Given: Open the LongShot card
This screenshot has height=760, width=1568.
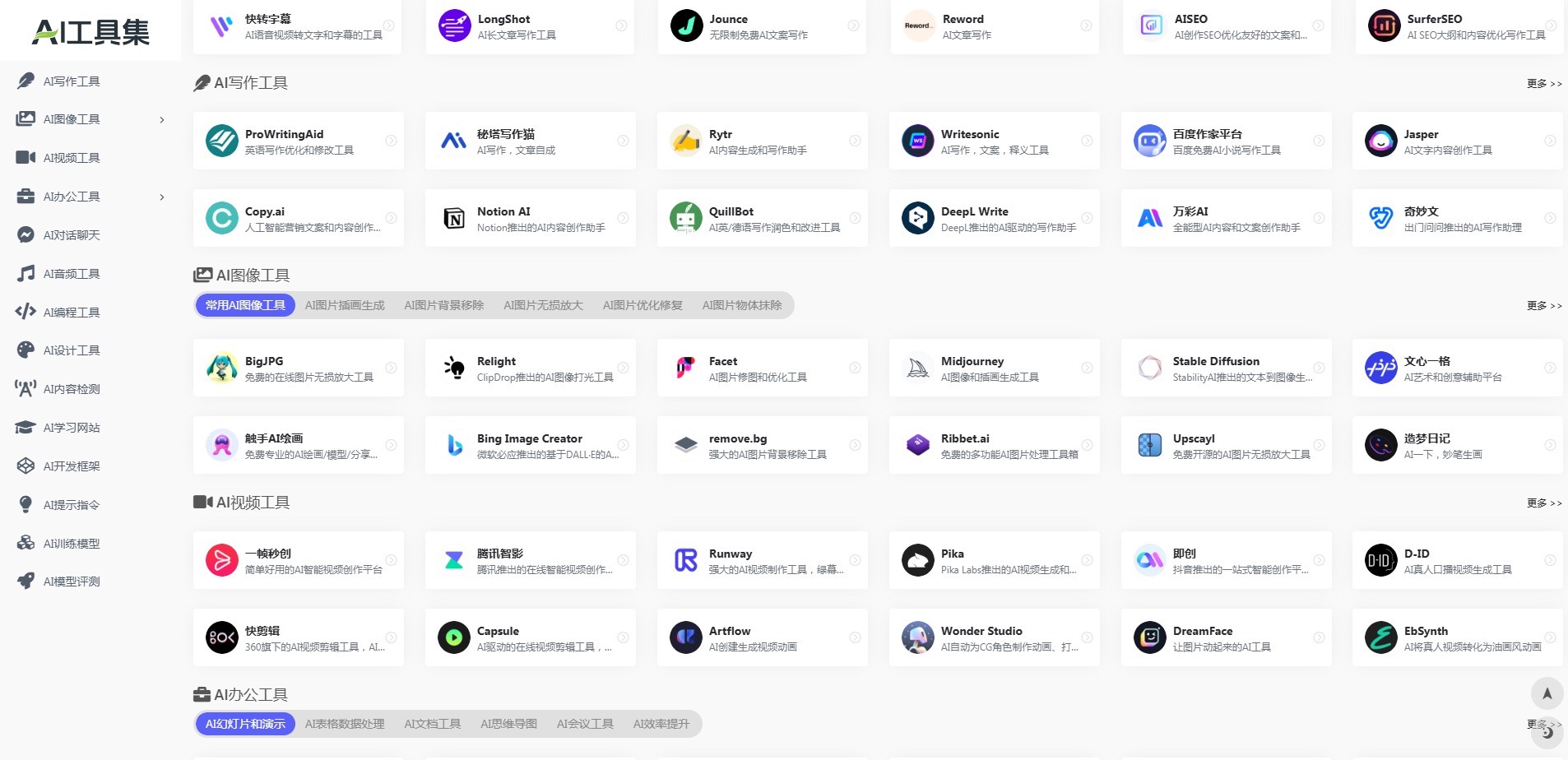Looking at the screenshot, I should (x=530, y=26).
